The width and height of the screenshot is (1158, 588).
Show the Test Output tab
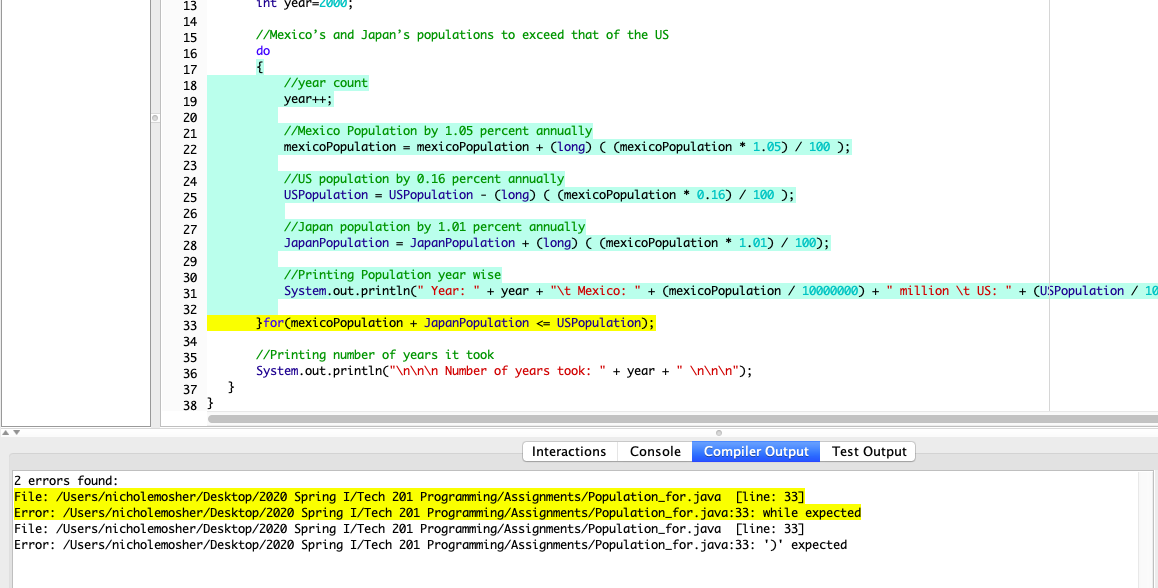(868, 451)
